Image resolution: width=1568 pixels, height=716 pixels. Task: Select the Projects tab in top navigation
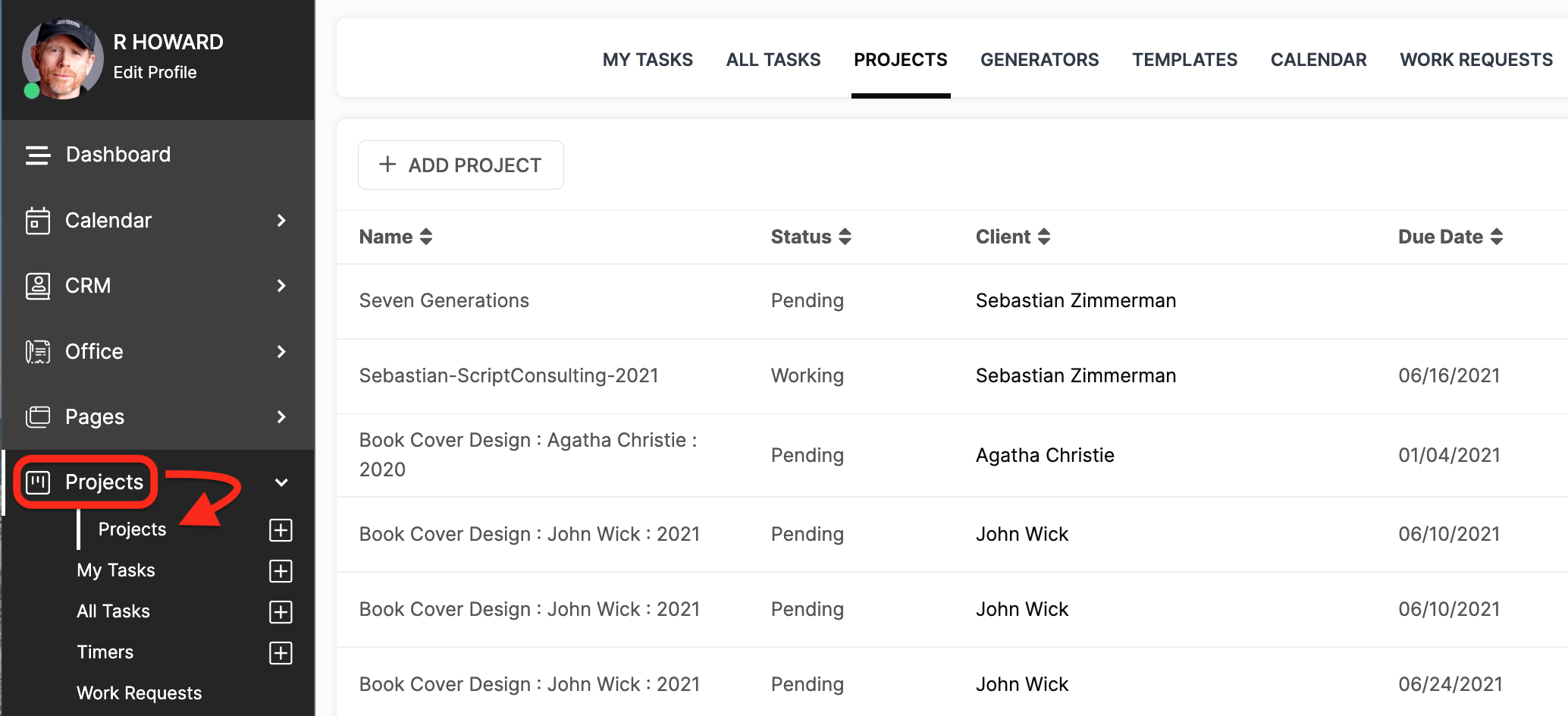(x=901, y=60)
